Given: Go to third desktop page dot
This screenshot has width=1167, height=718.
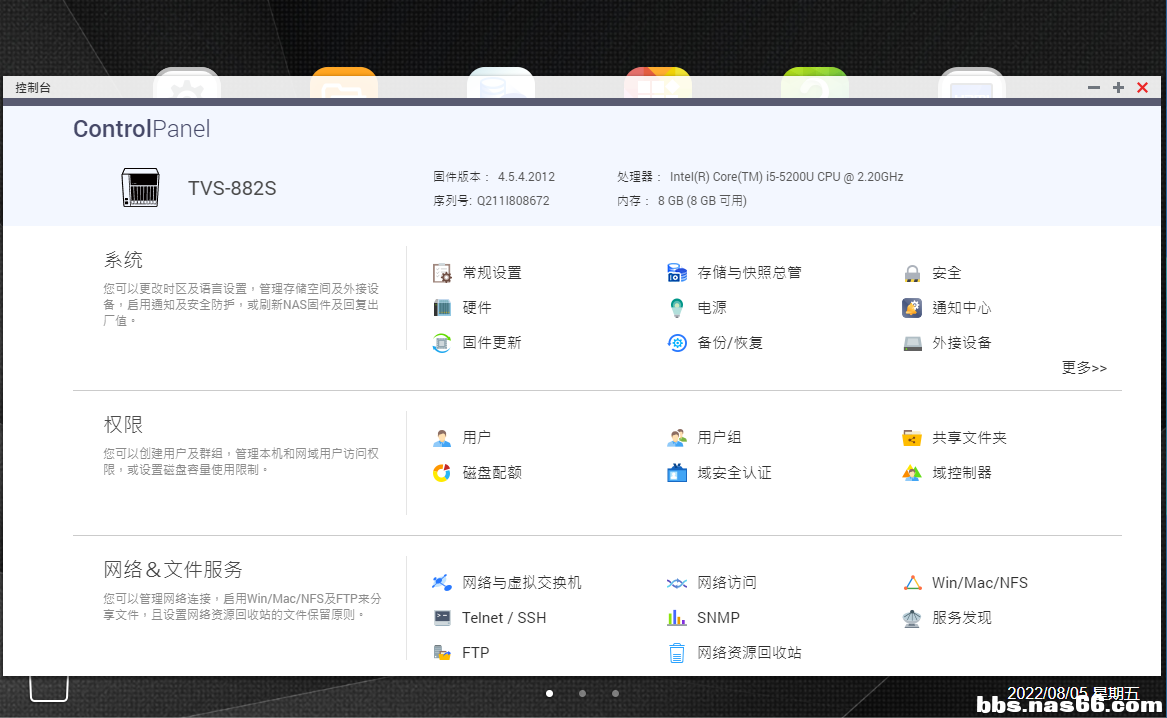Looking at the screenshot, I should point(615,693).
